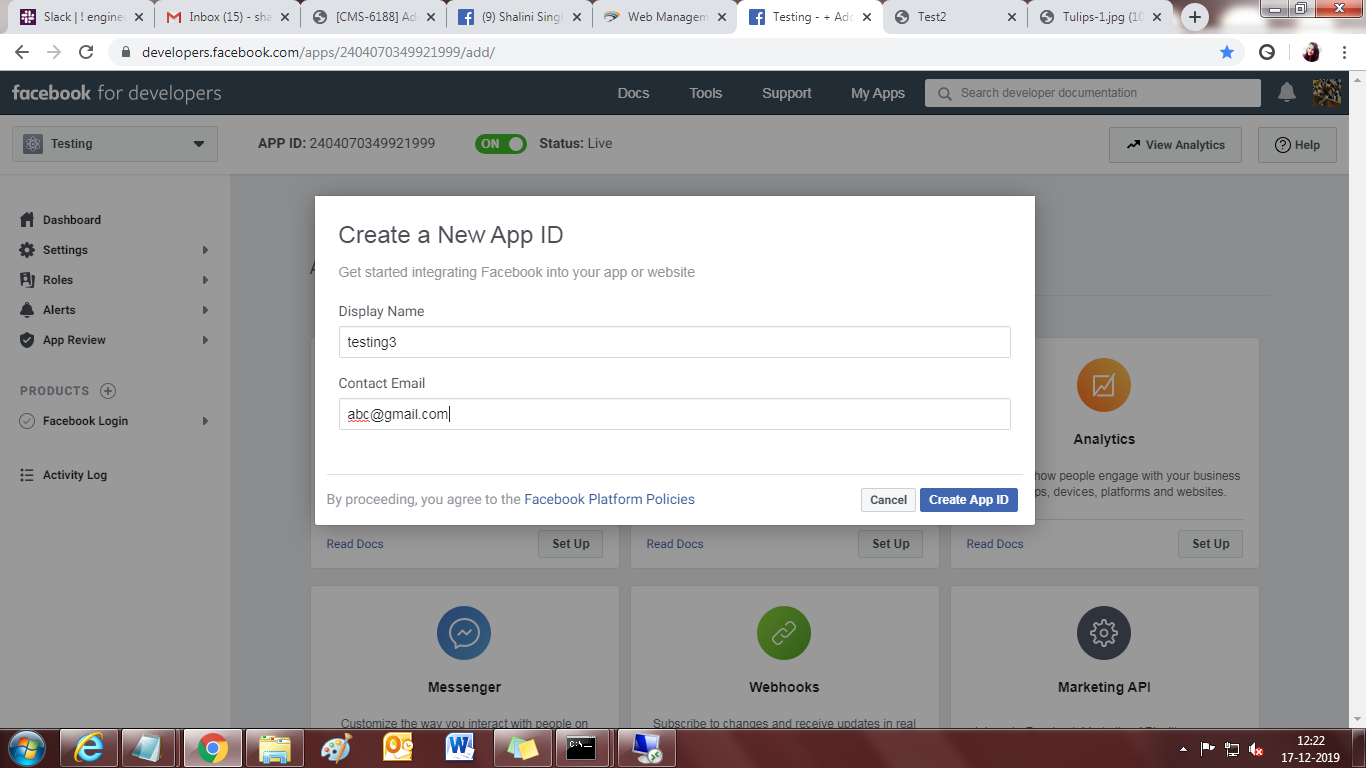Open the profile picture in Facebook header
1366x768 pixels.
pyautogui.click(x=1327, y=93)
